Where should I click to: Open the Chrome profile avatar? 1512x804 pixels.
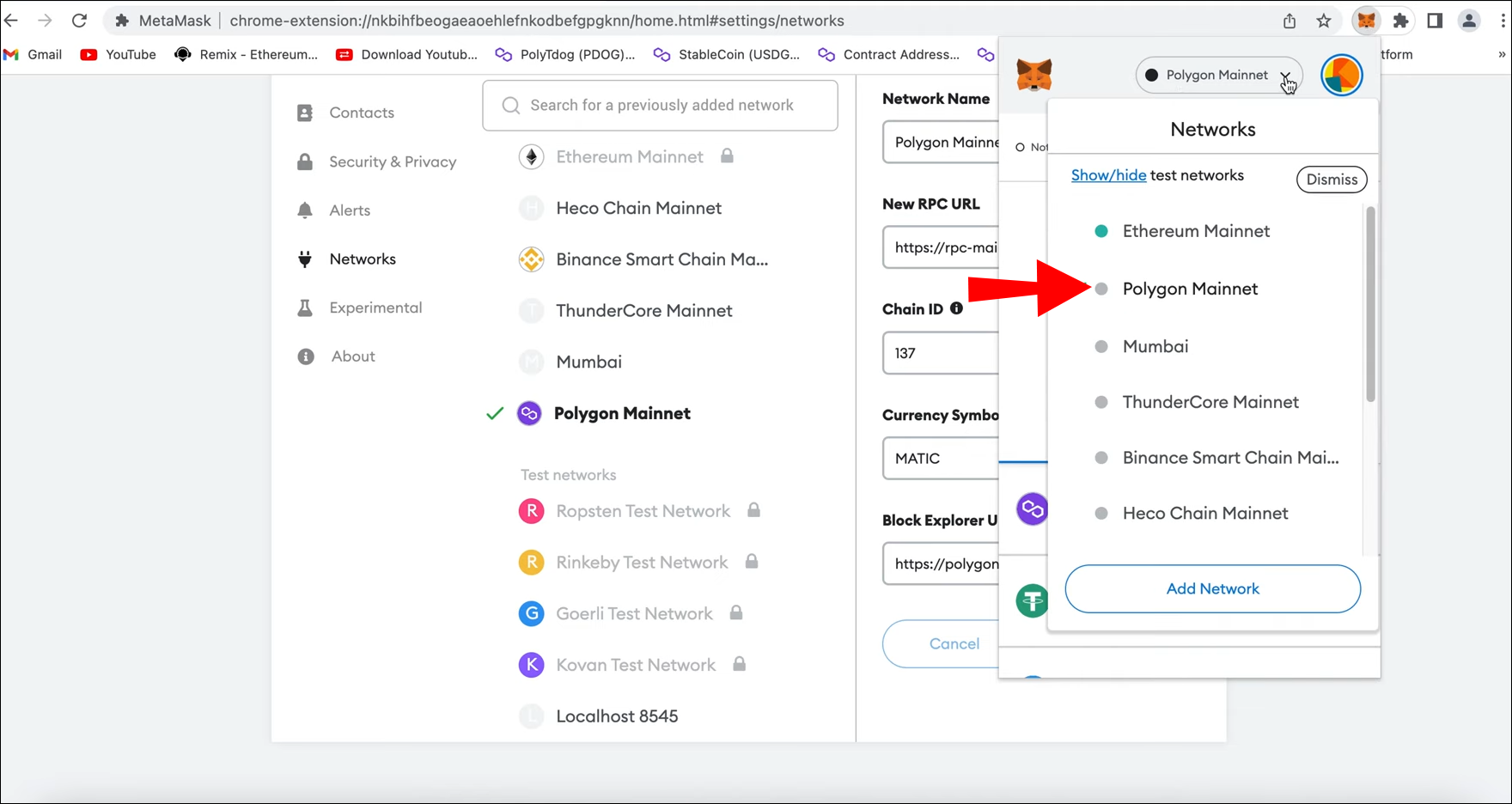coord(1469,21)
